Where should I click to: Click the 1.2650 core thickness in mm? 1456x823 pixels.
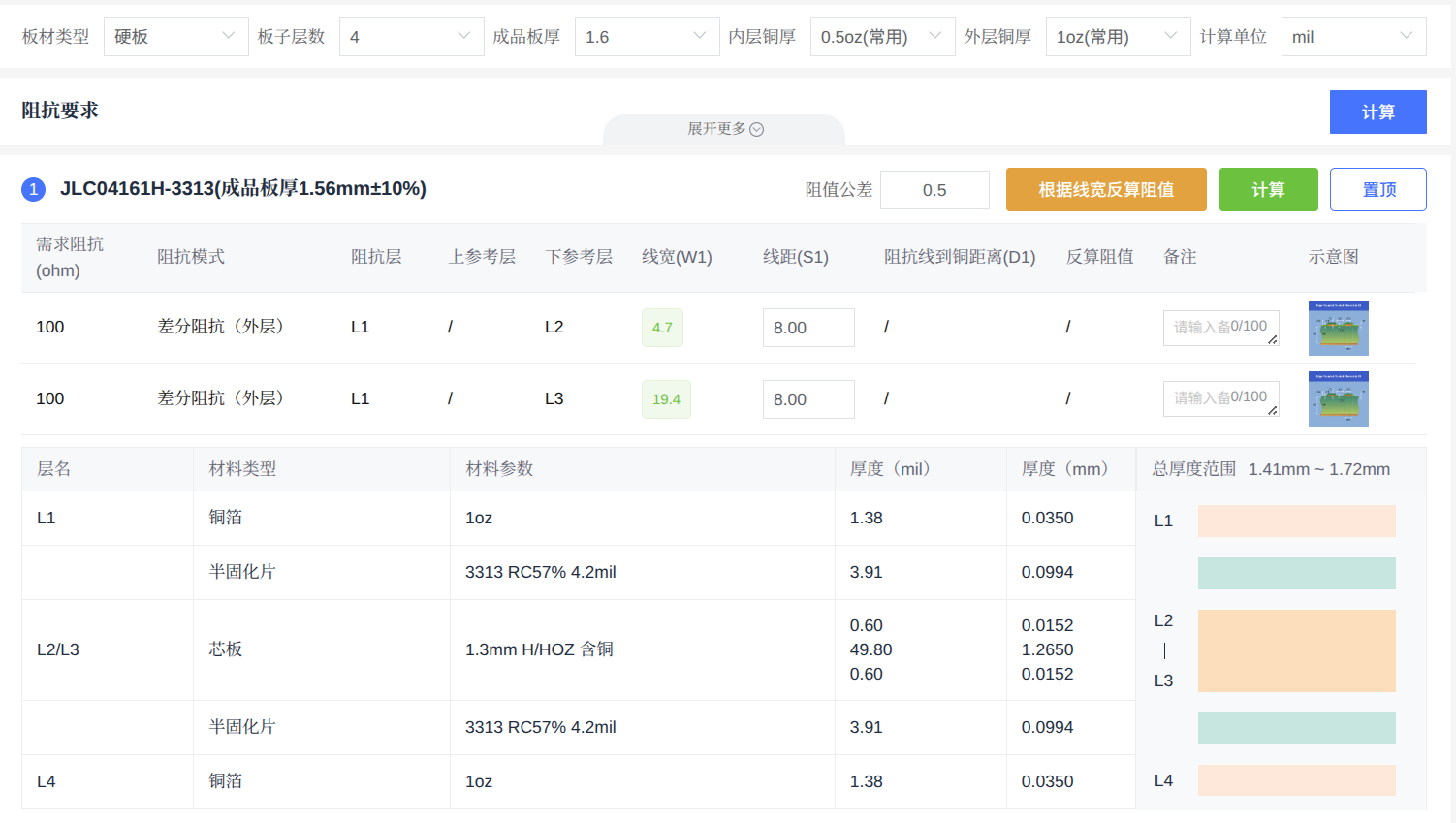[x=1047, y=649]
